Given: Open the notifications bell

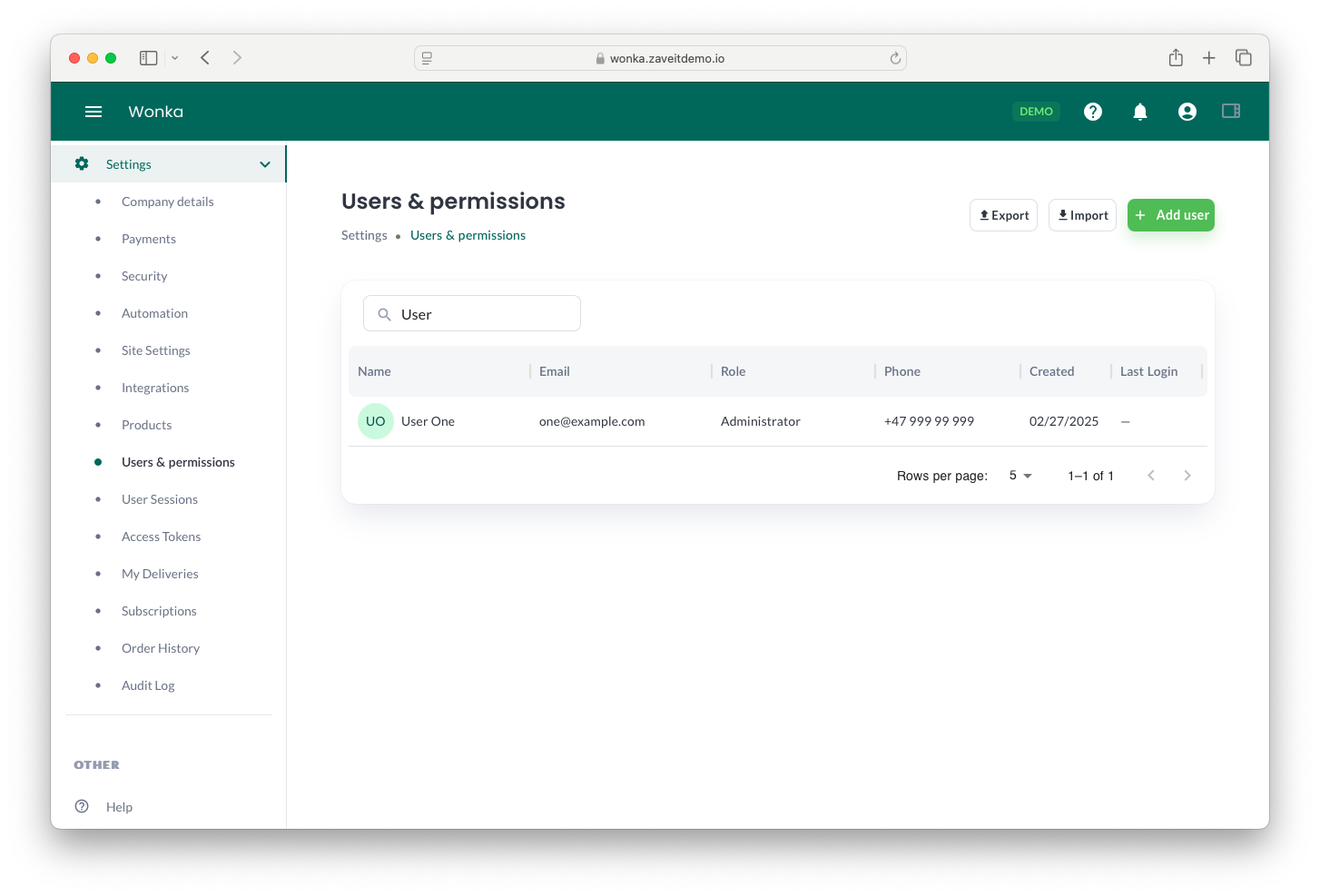Looking at the screenshot, I should coord(1140,112).
